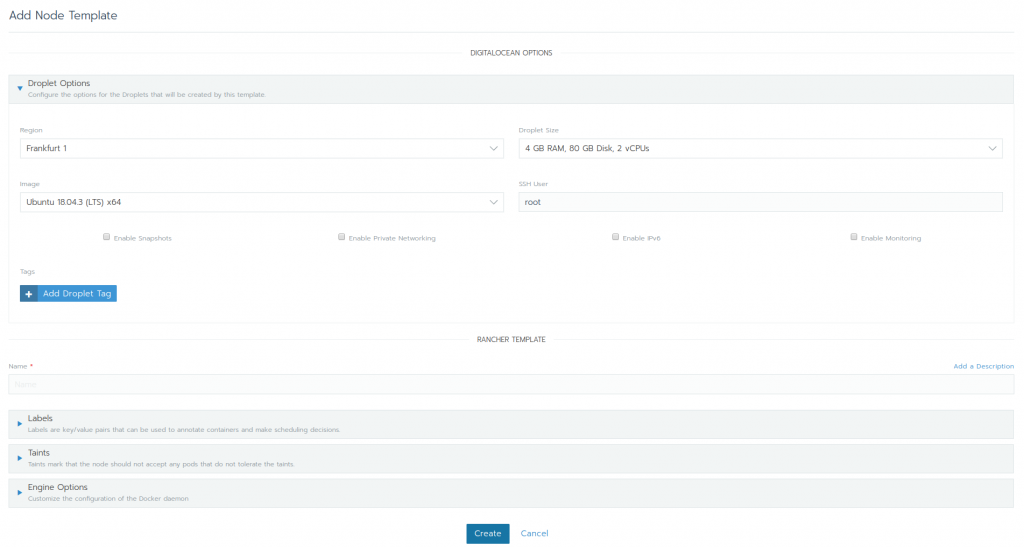1024x547 pixels.
Task: Focus the SSH User field containing root
Action: (760, 202)
